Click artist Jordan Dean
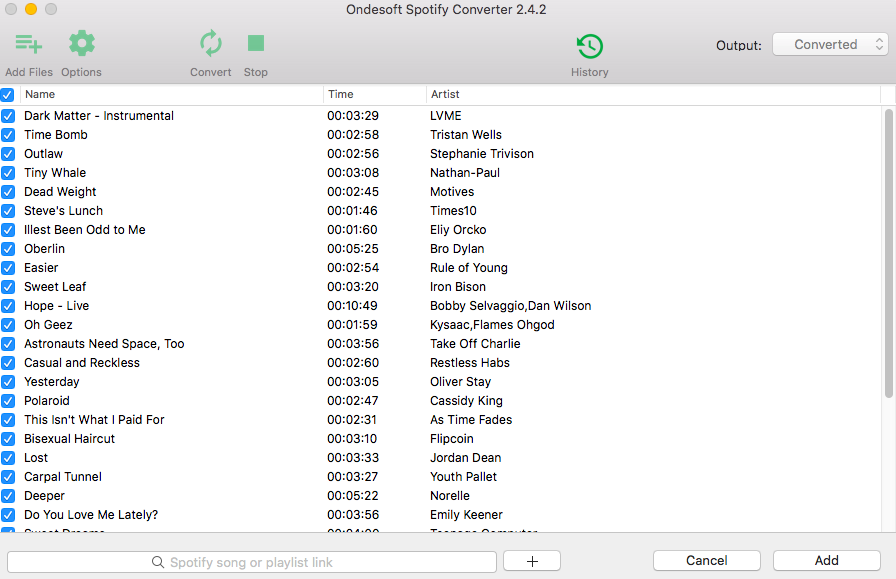 click(x=466, y=458)
